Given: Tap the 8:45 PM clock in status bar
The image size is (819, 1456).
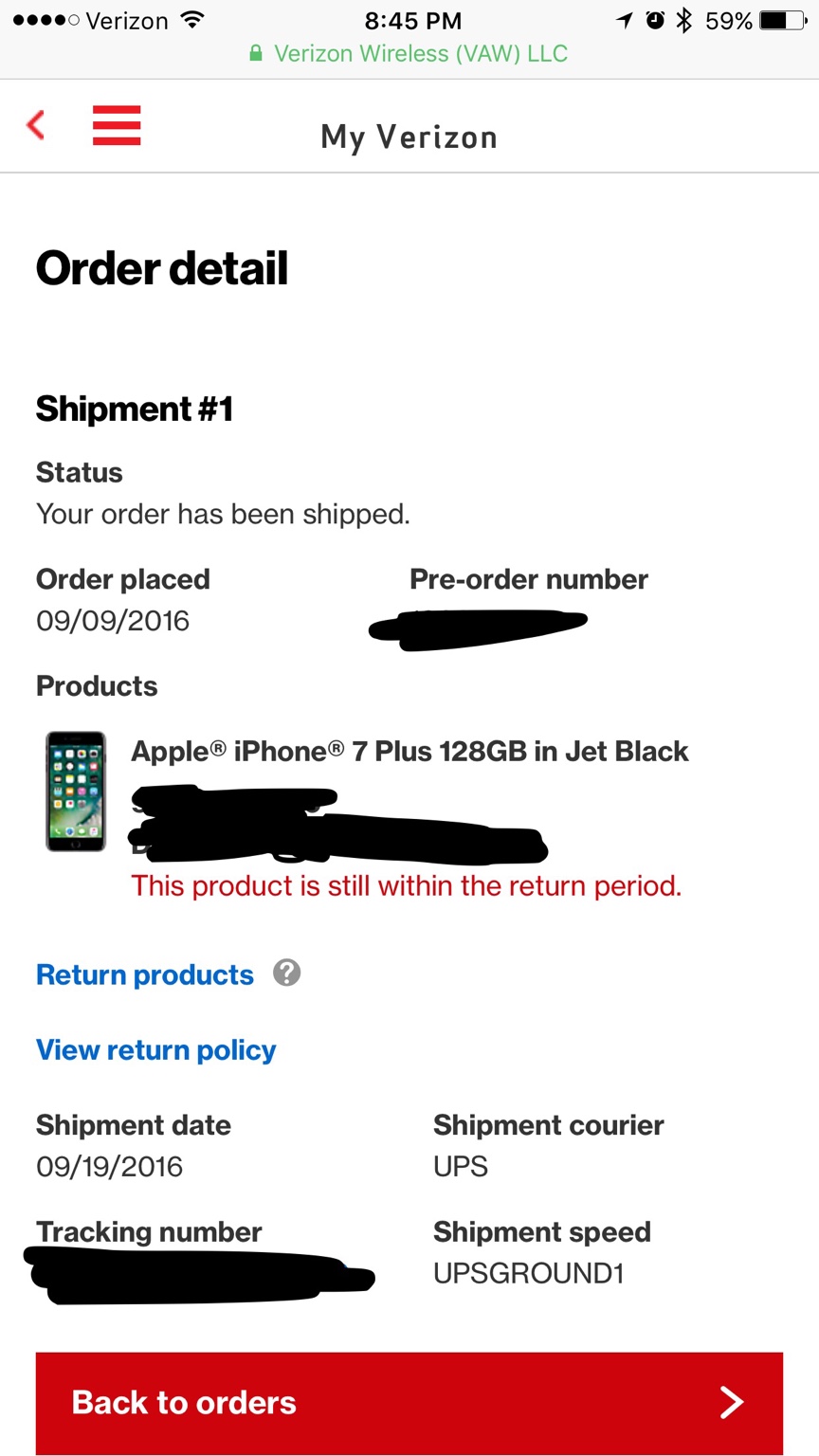Looking at the screenshot, I should (412, 20).
